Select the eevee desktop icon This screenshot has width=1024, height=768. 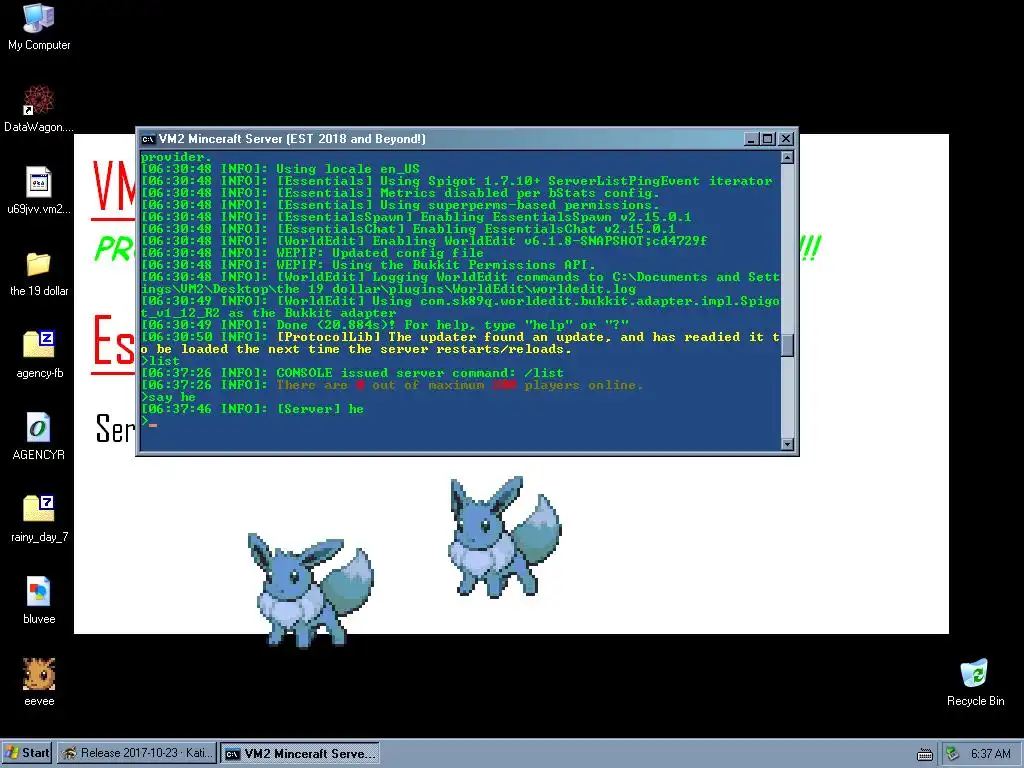click(x=39, y=683)
